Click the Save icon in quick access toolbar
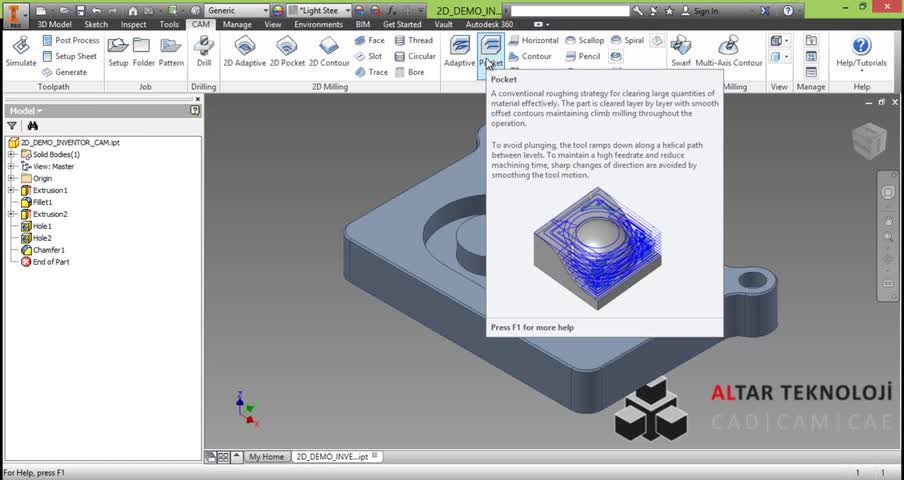 (81, 10)
